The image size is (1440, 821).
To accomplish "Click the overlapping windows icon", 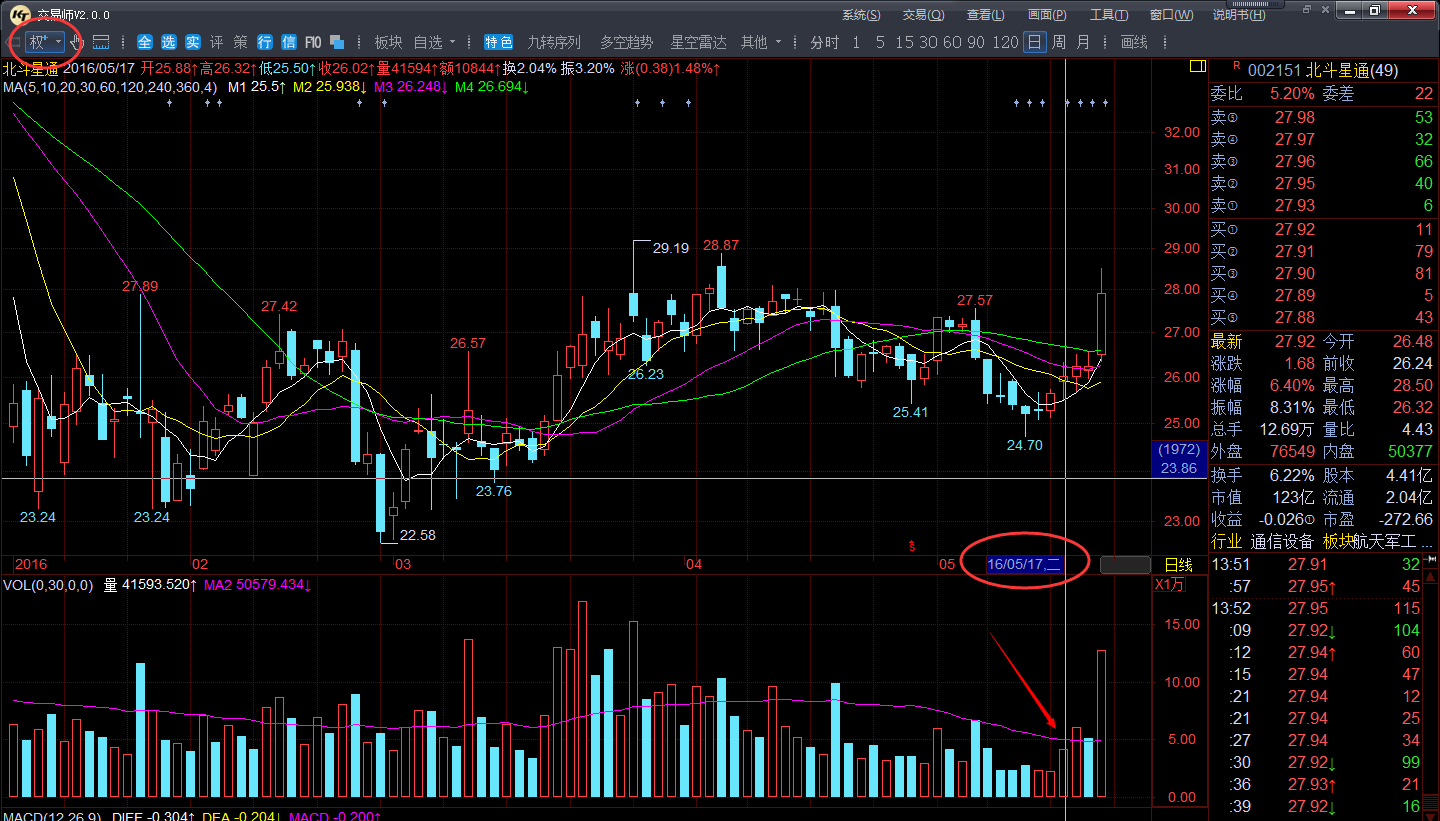I will [x=337, y=42].
